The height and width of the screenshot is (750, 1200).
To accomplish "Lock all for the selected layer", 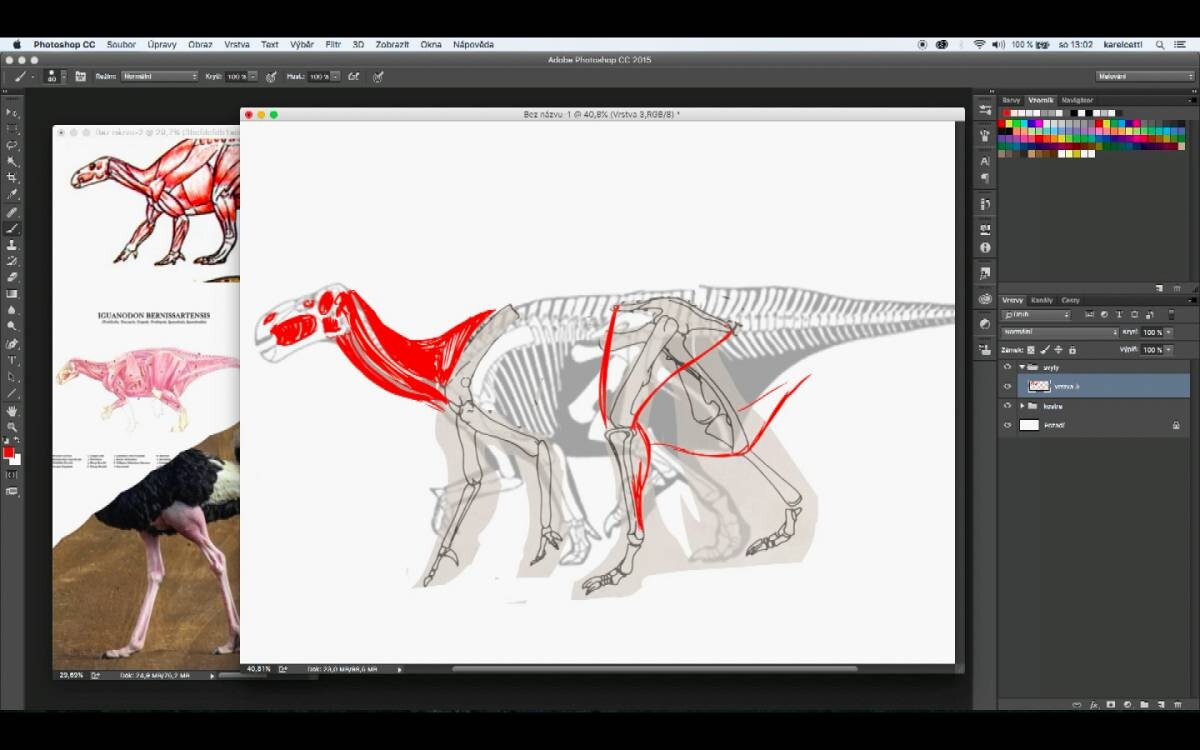I will [x=1072, y=350].
